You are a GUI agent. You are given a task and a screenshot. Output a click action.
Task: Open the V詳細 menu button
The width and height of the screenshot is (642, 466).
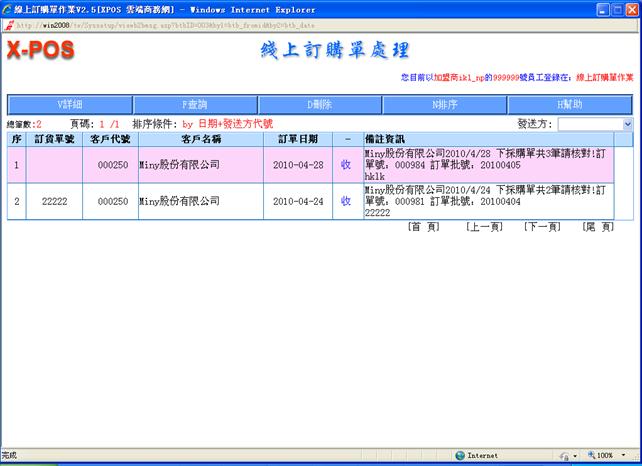click(x=70, y=104)
